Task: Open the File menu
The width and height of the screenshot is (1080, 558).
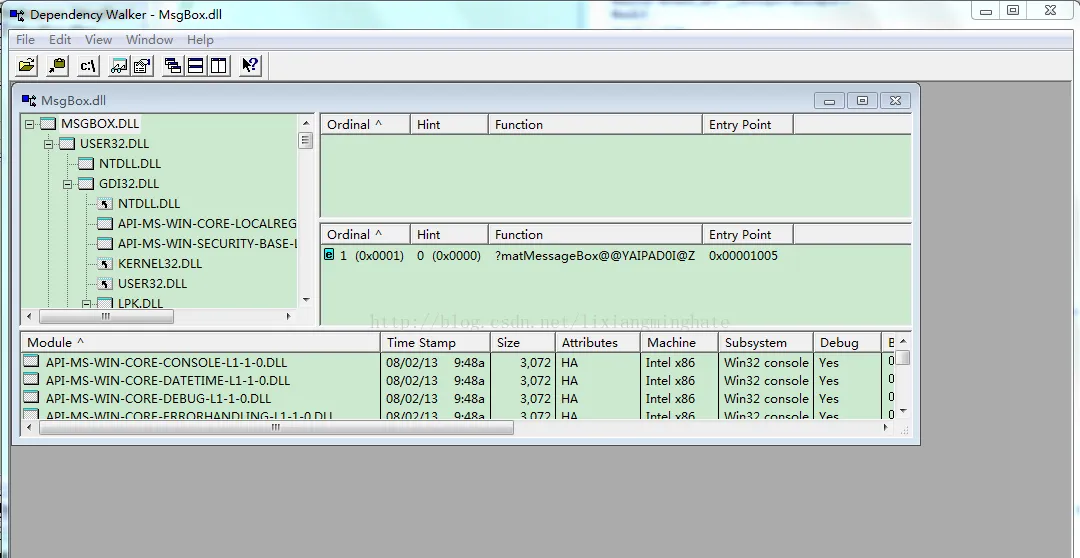Action: pyautogui.click(x=25, y=40)
